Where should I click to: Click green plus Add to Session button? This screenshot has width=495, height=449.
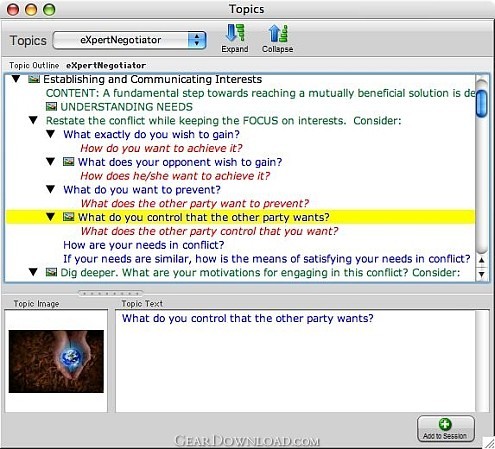(x=445, y=429)
